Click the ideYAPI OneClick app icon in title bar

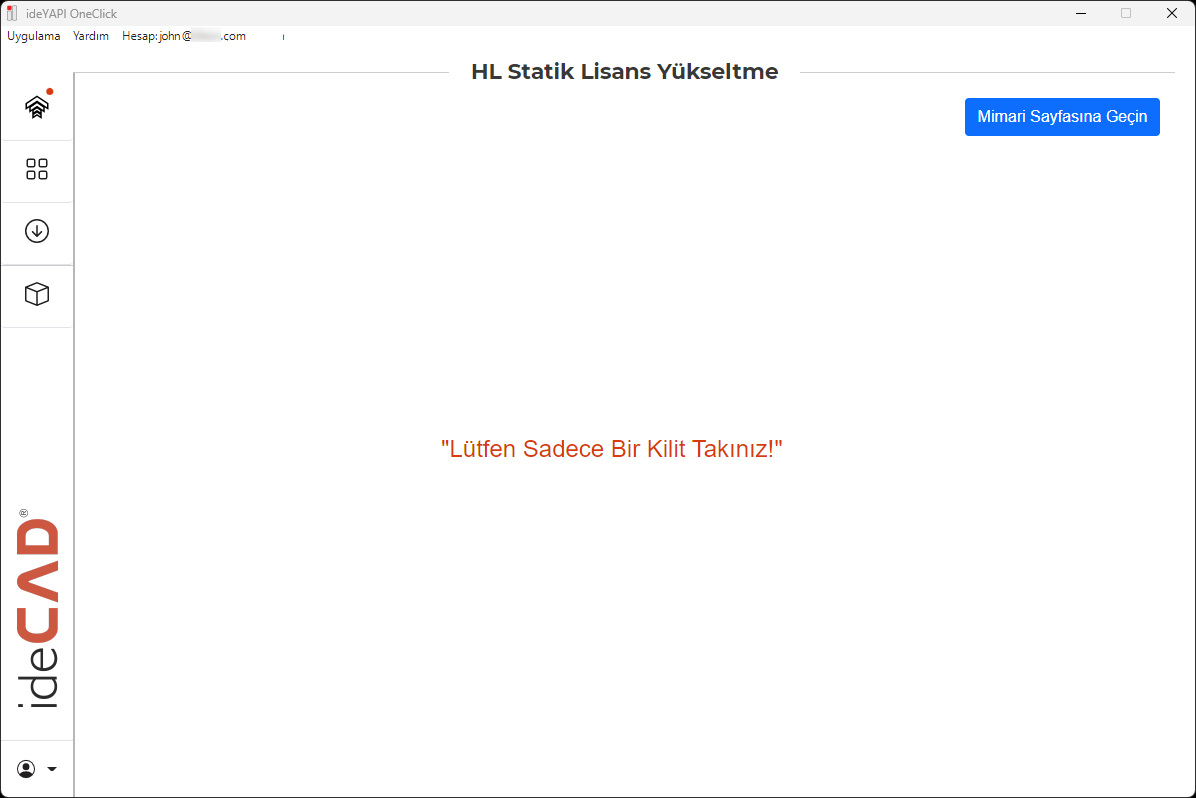point(11,13)
